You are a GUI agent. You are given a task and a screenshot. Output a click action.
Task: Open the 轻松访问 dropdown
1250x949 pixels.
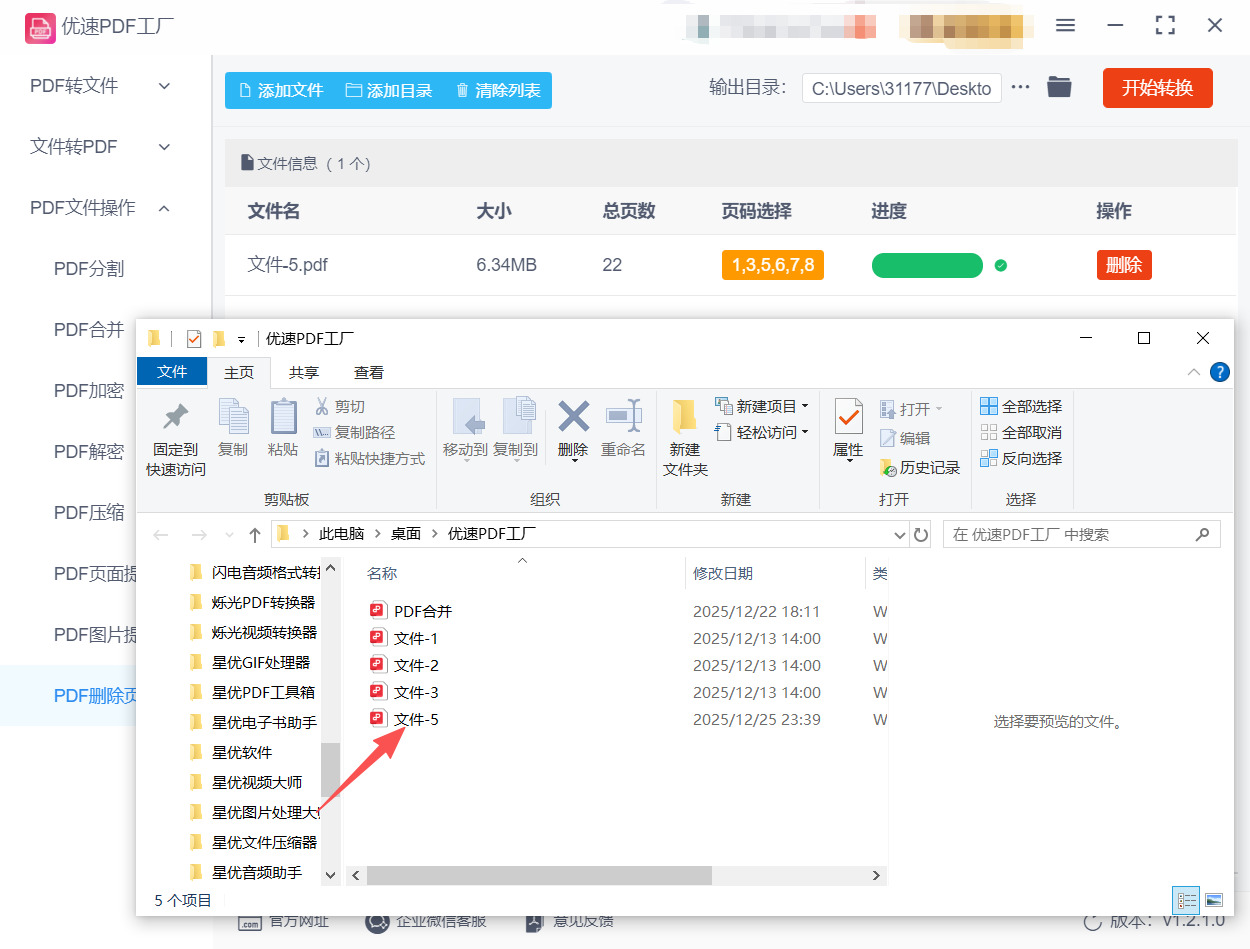763,432
